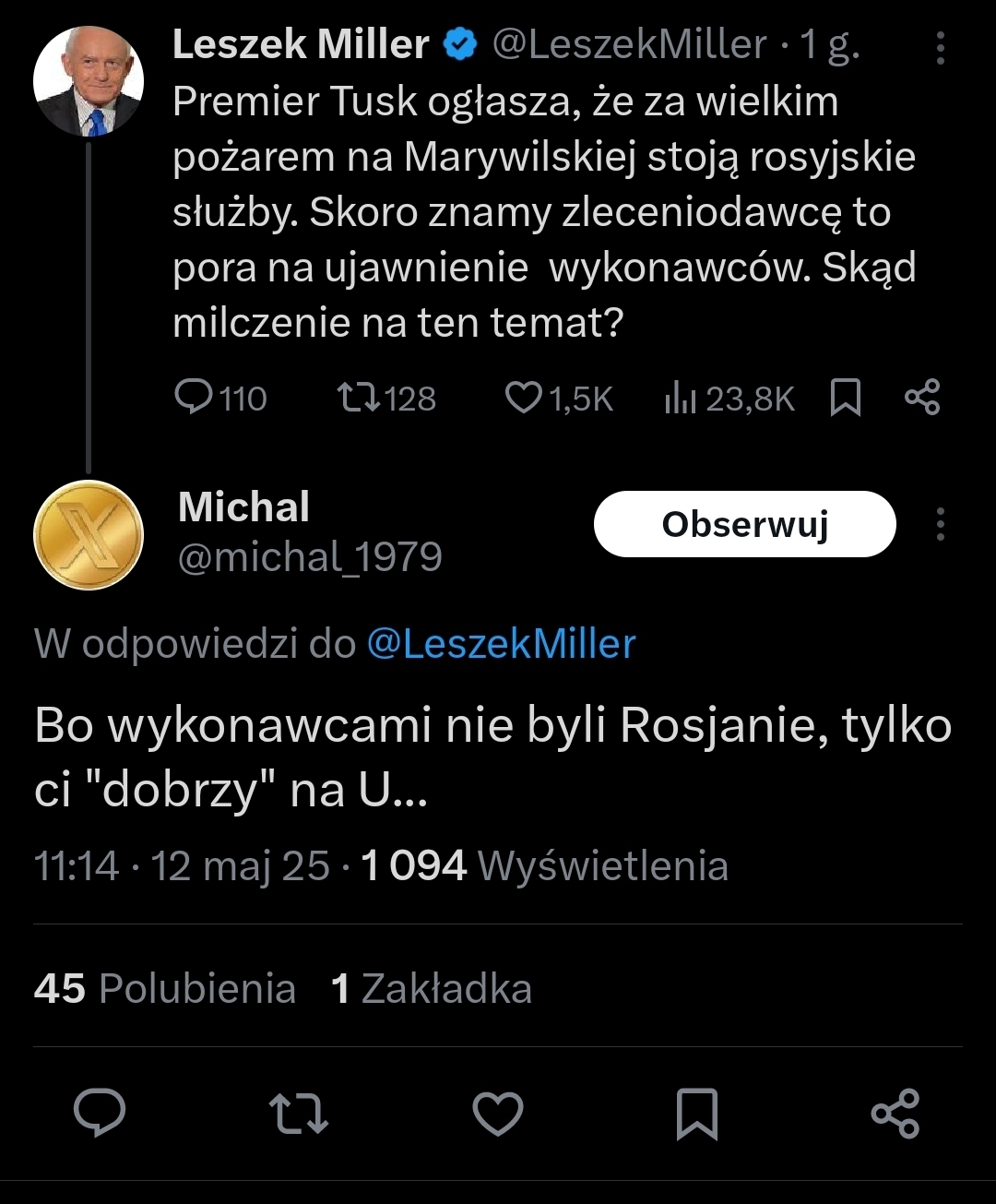Like Michal's reply with bottom heart icon
This screenshot has width=996, height=1204.
tap(498, 1112)
